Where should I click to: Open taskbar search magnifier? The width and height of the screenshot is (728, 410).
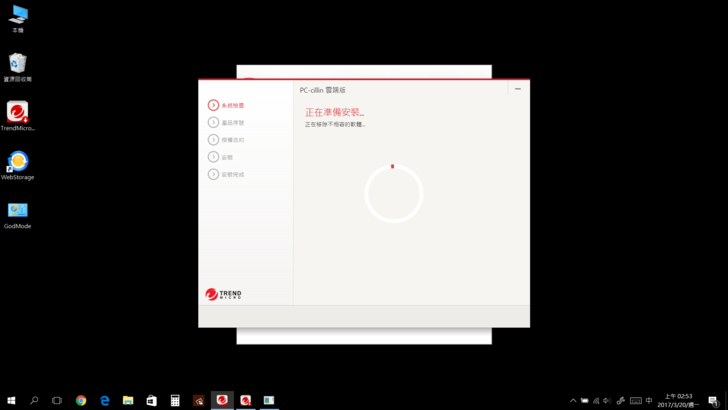click(34, 400)
